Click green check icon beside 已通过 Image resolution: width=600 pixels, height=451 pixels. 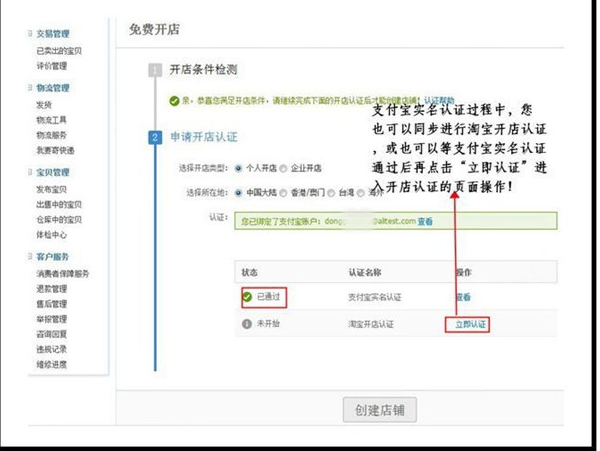(247, 297)
